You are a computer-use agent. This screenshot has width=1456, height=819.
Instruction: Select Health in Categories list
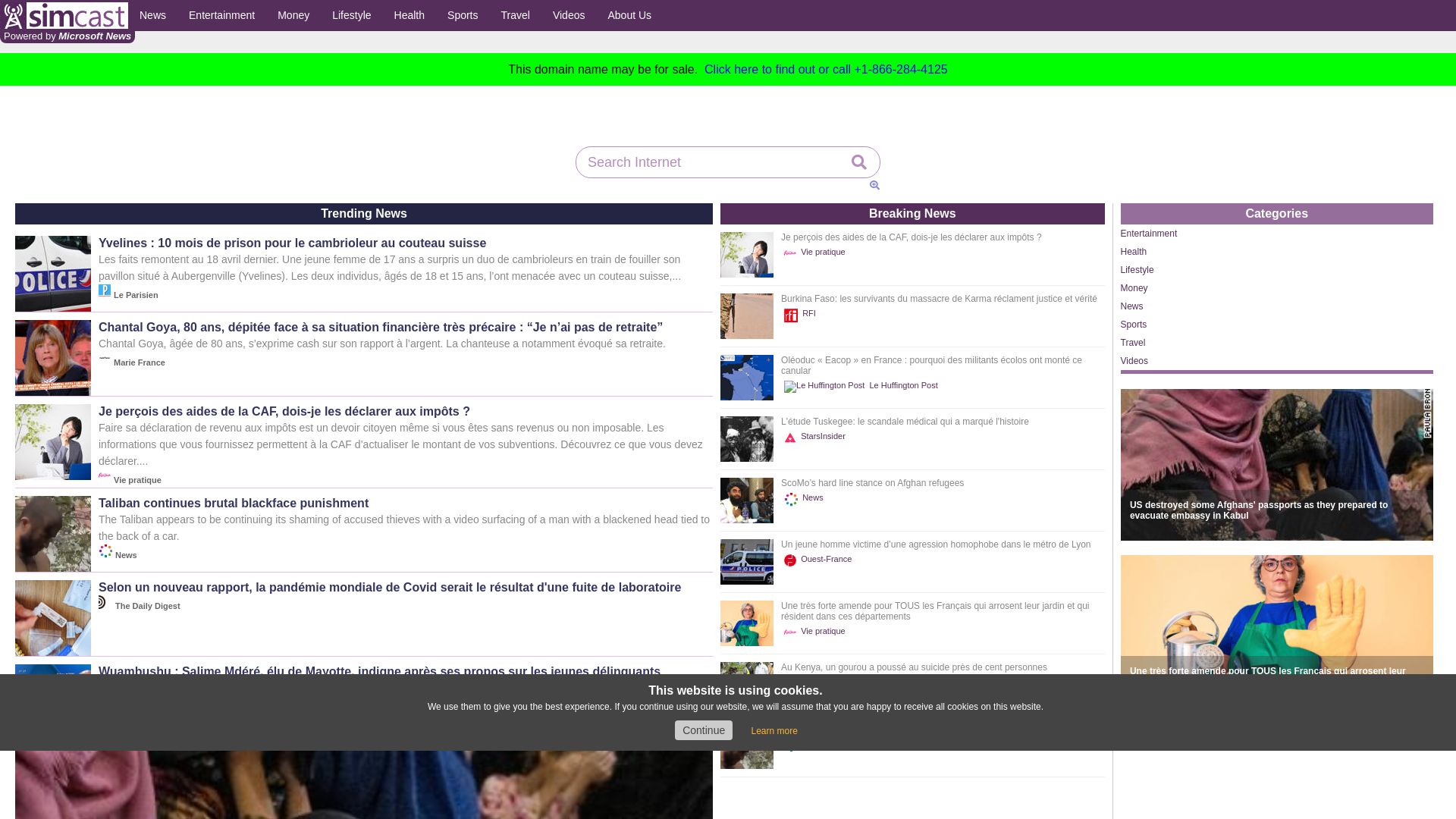(x=1133, y=252)
